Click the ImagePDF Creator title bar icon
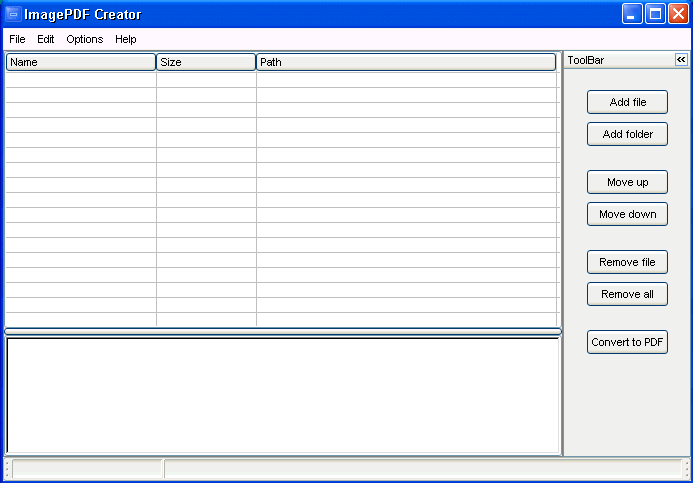The height and width of the screenshot is (483, 693). click(x=13, y=15)
